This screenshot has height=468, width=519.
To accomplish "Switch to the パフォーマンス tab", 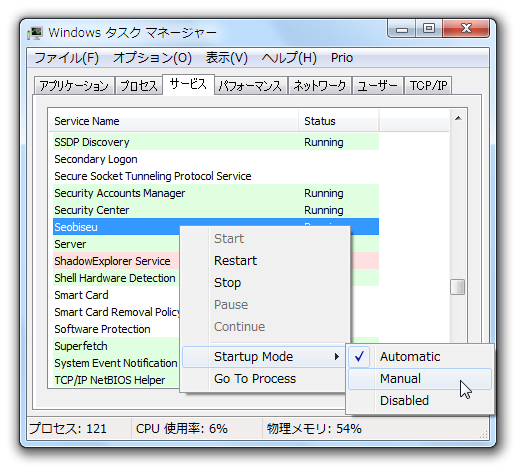I will (x=250, y=86).
